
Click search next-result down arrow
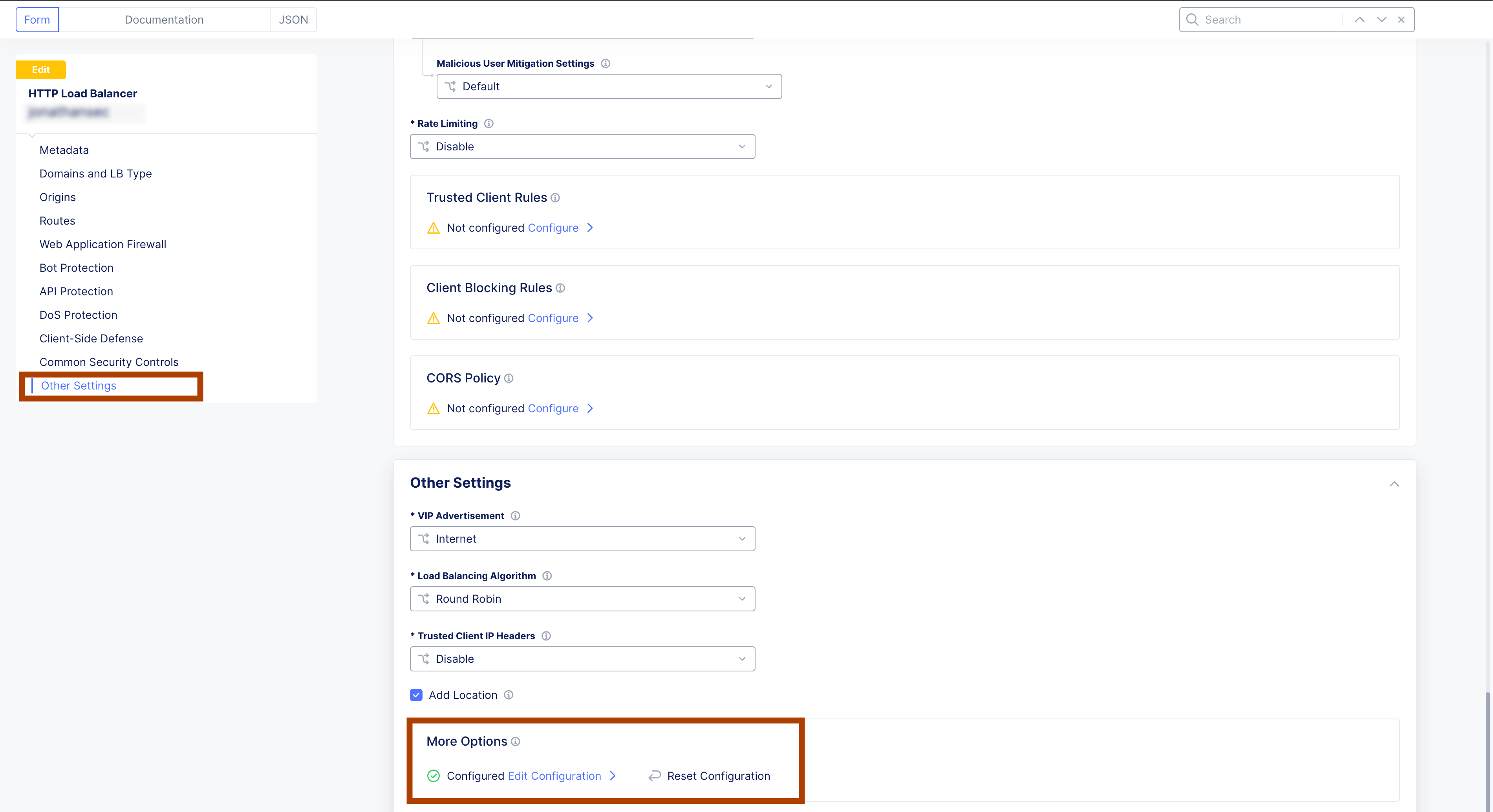point(1382,20)
